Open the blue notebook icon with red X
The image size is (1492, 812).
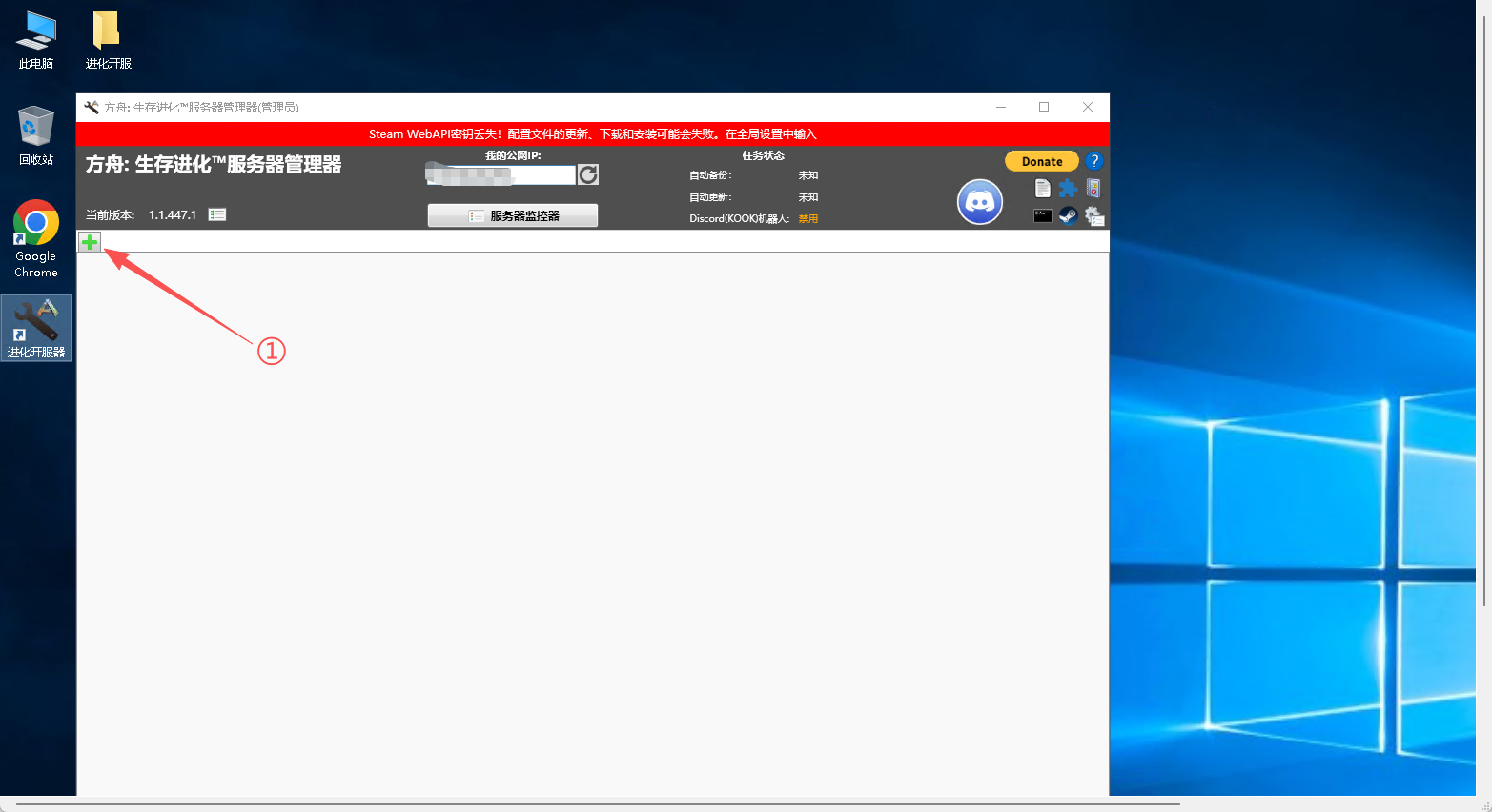[x=1093, y=188]
